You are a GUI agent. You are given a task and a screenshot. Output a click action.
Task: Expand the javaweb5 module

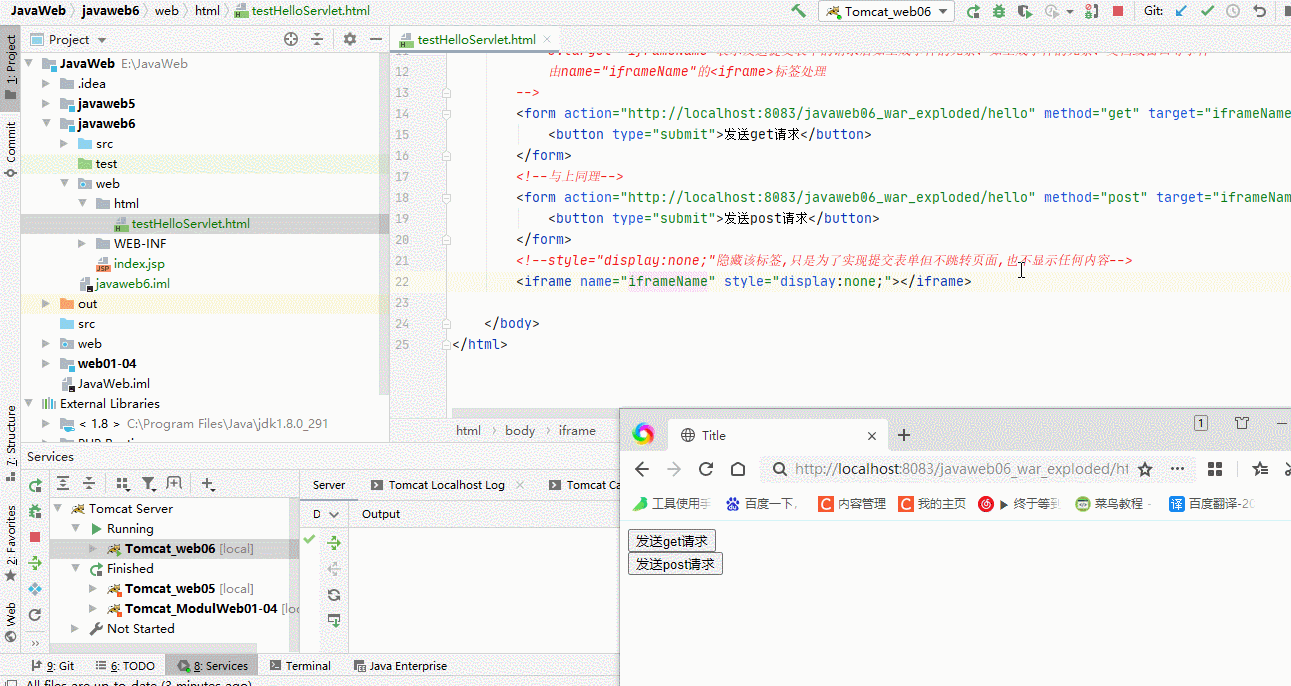click(46, 104)
